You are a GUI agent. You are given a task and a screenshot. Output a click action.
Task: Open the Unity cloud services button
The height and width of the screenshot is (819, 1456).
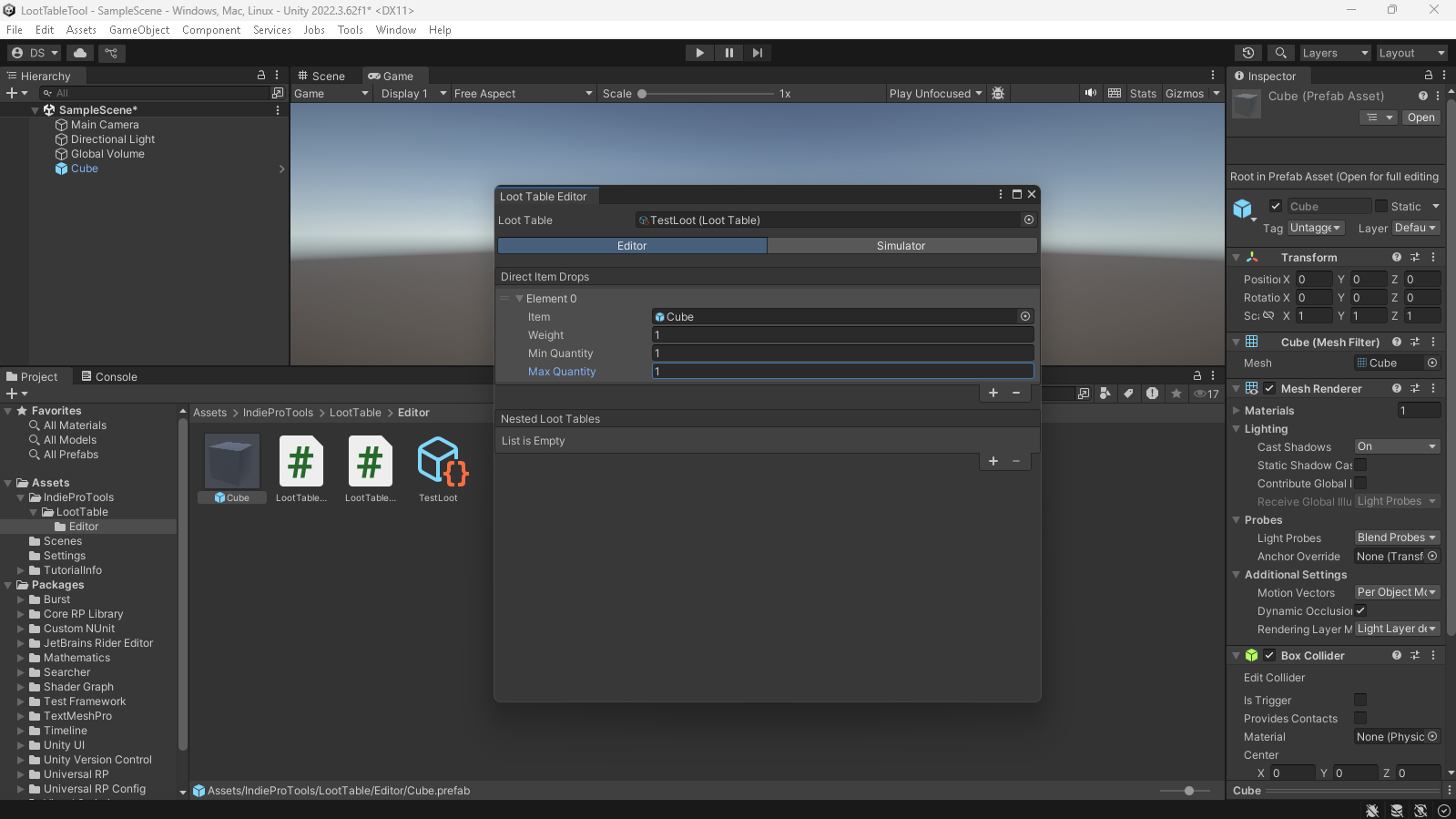point(80,53)
